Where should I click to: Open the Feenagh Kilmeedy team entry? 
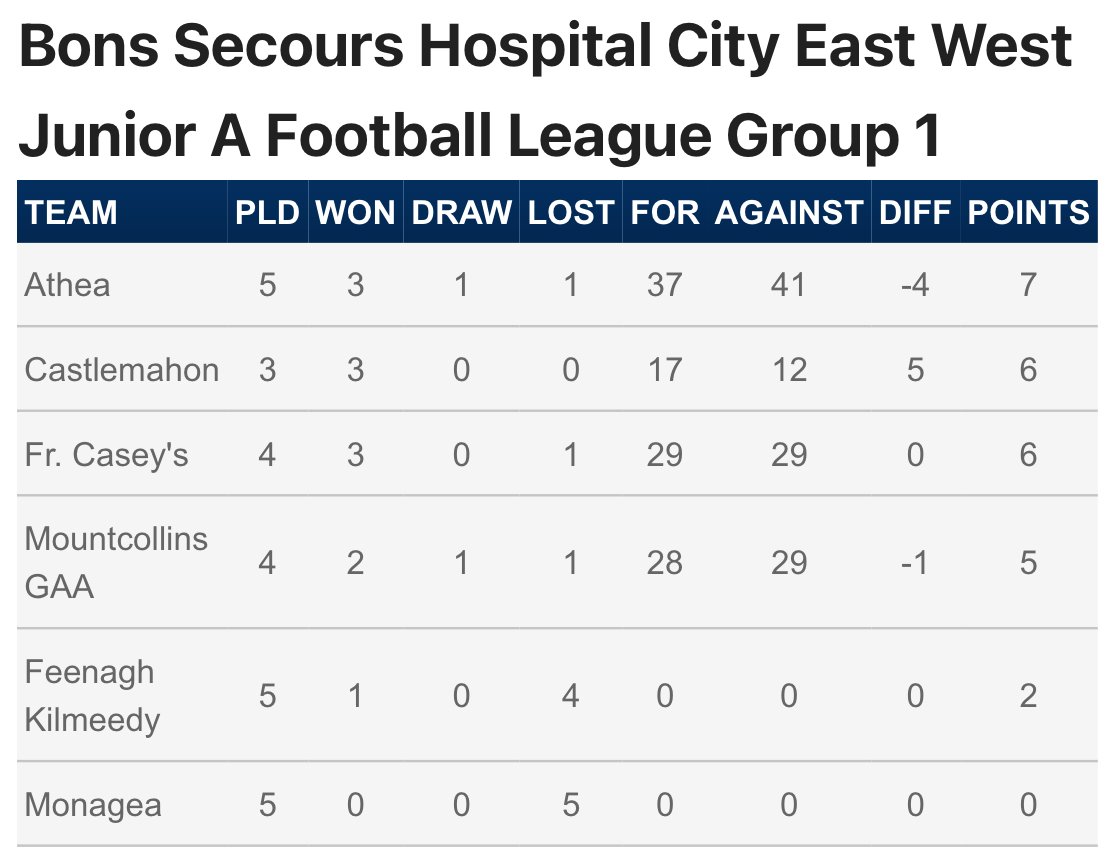[x=92, y=696]
